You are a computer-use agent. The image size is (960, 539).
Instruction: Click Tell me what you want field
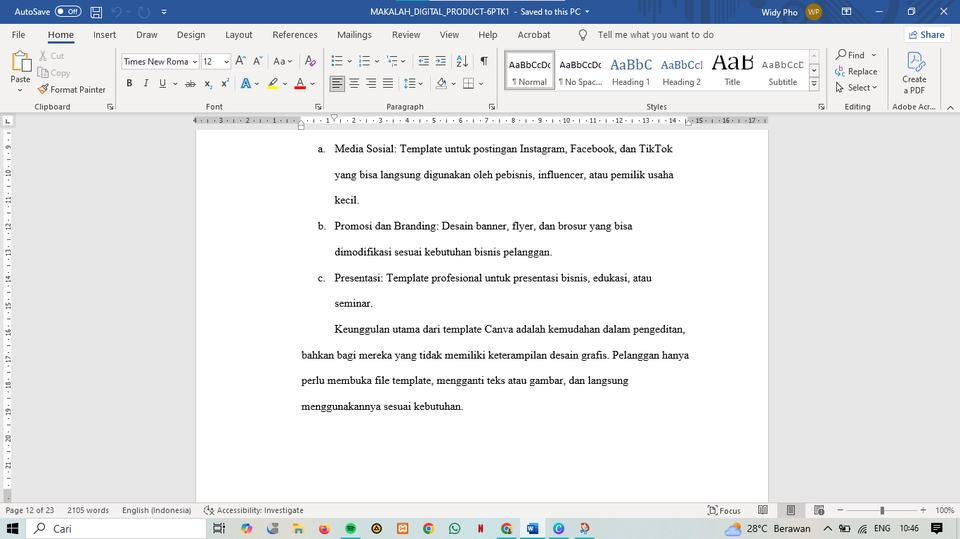(x=655, y=35)
